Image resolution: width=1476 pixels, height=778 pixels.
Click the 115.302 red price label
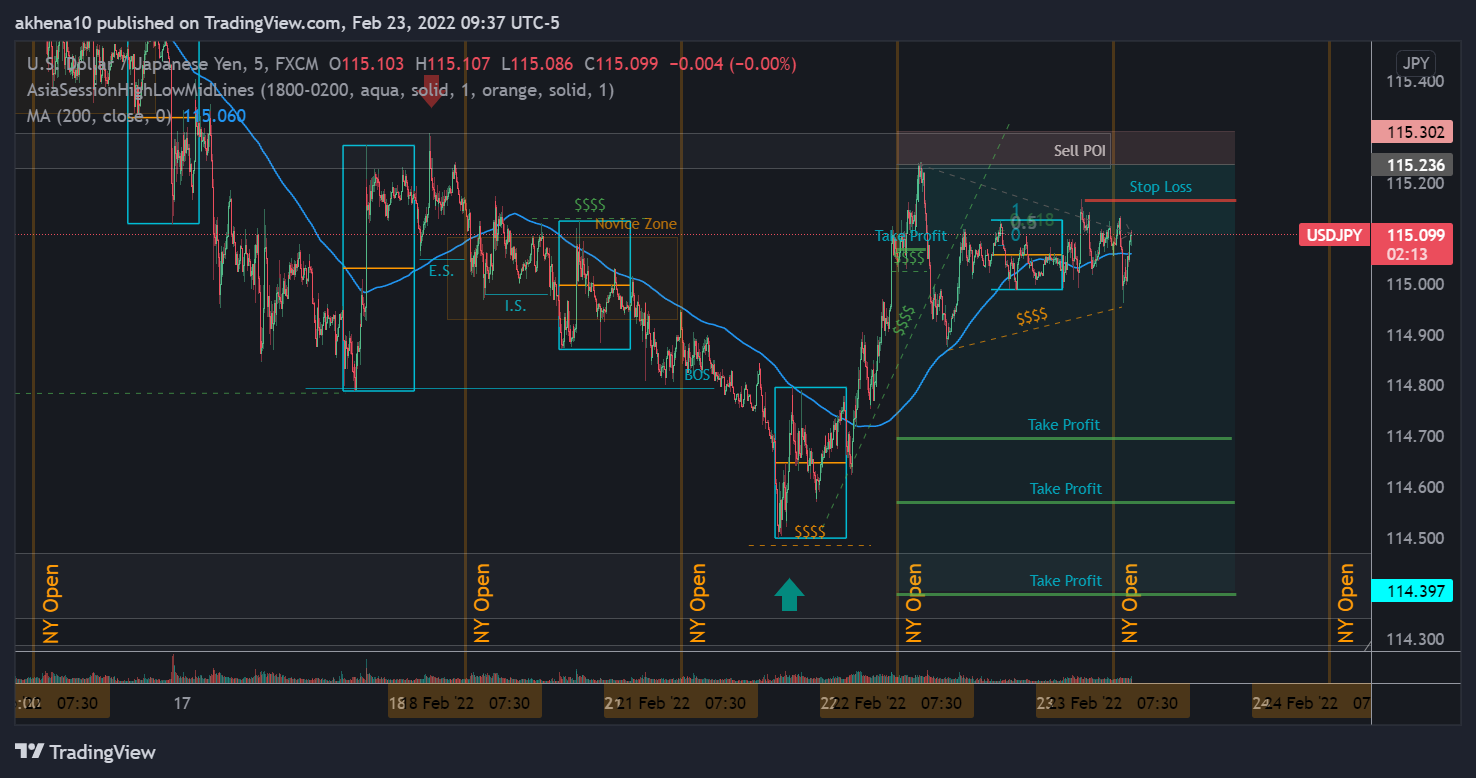1410,132
